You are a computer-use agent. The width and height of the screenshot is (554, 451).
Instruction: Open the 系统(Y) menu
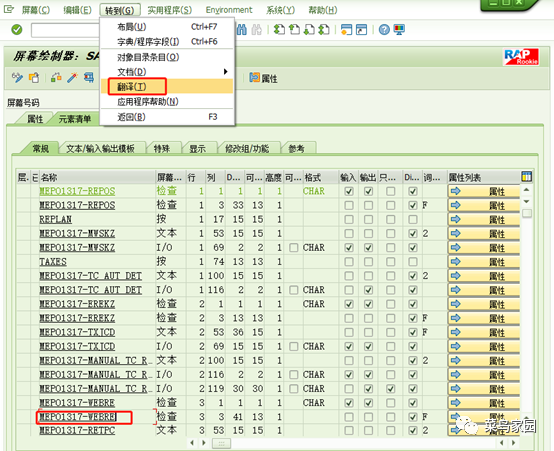click(281, 10)
